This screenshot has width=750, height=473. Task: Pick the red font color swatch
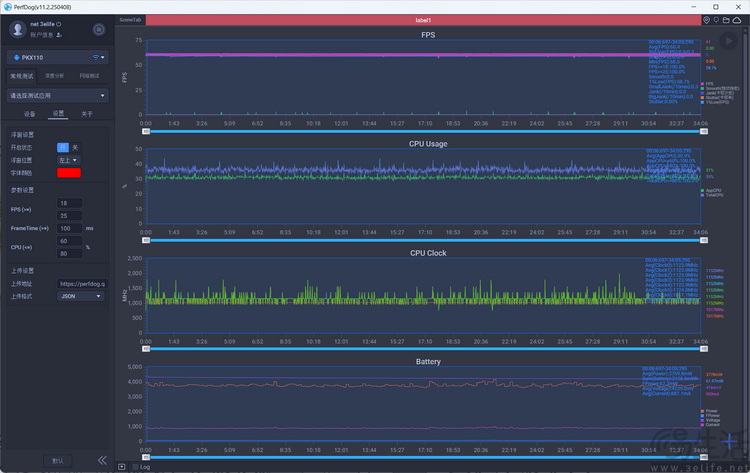pyautogui.click(x=69, y=173)
